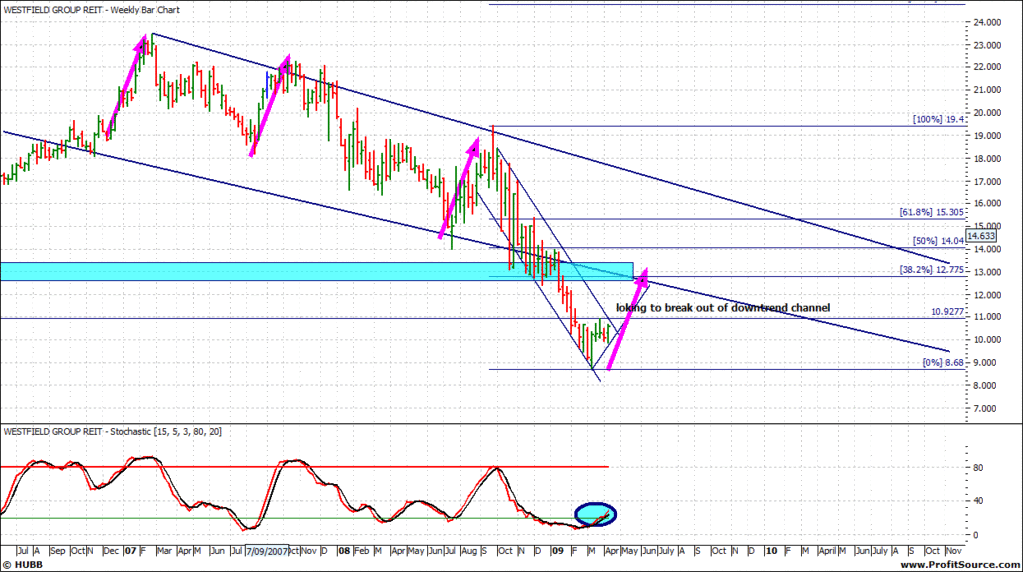Click the 16.000 price axis label

coord(987,203)
